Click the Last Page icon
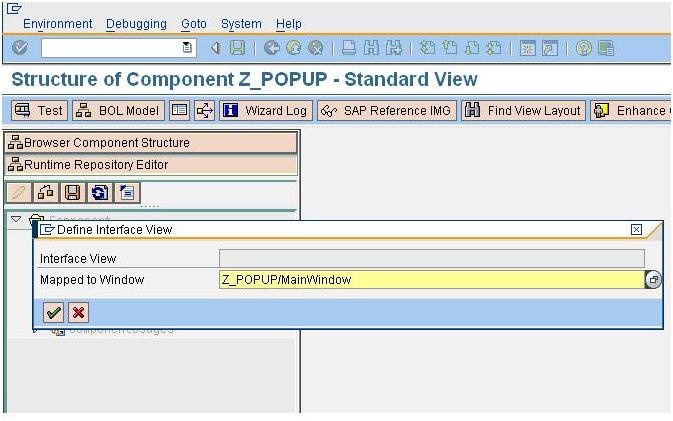This screenshot has width=673, height=421. [x=494, y=48]
